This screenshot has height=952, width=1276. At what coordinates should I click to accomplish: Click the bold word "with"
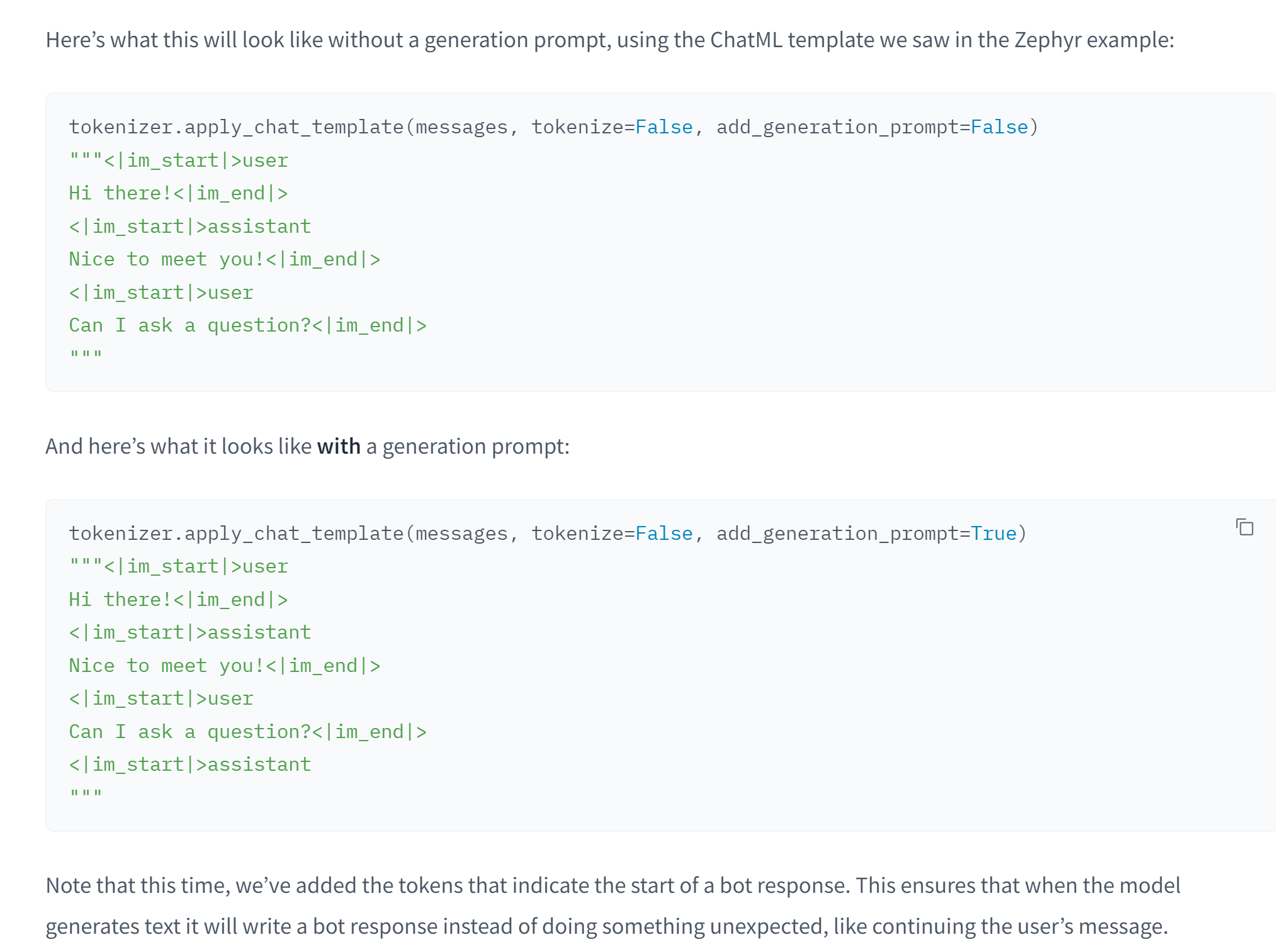(x=339, y=446)
